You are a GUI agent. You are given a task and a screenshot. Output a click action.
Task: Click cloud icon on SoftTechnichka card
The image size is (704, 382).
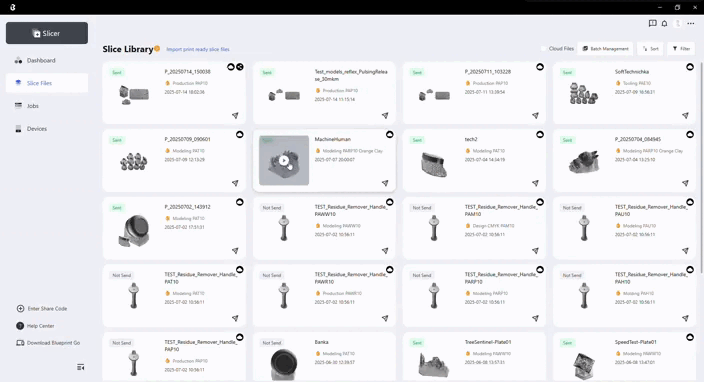[x=690, y=67]
